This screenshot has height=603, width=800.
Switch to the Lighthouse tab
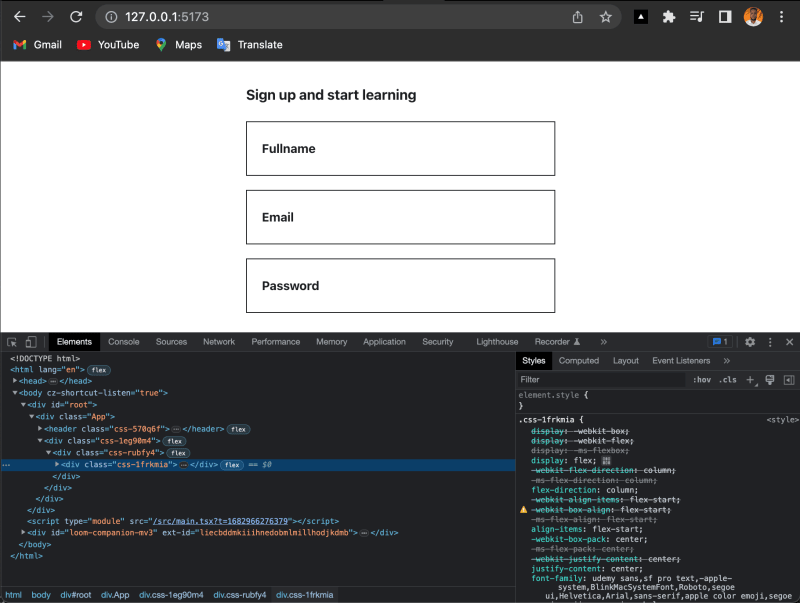[x=497, y=342]
